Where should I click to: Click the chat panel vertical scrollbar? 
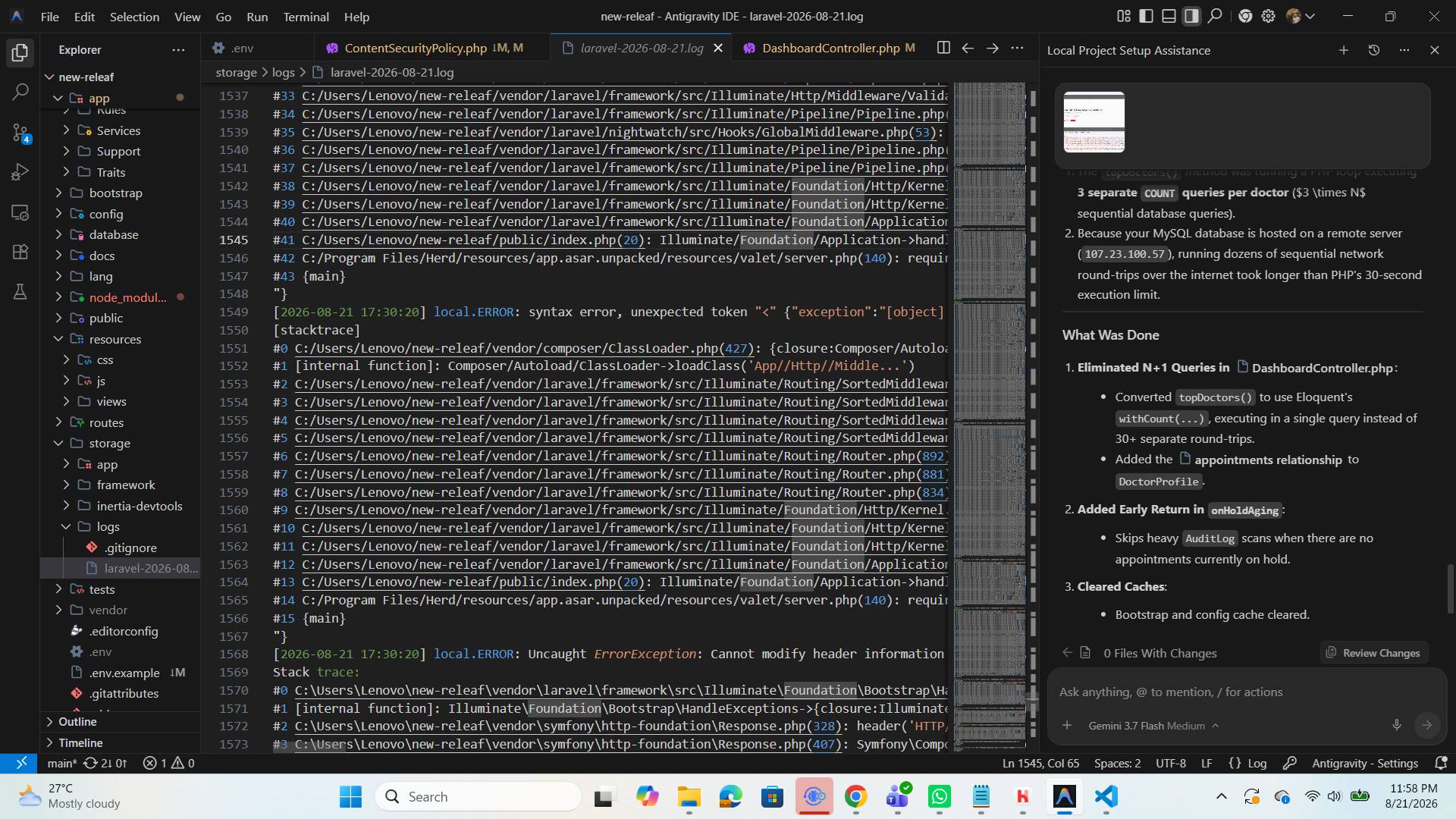pos(1450,588)
